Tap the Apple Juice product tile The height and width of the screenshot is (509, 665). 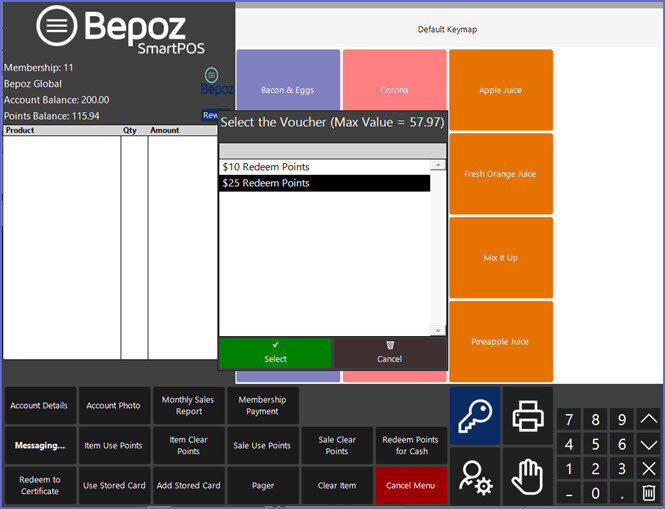point(500,90)
